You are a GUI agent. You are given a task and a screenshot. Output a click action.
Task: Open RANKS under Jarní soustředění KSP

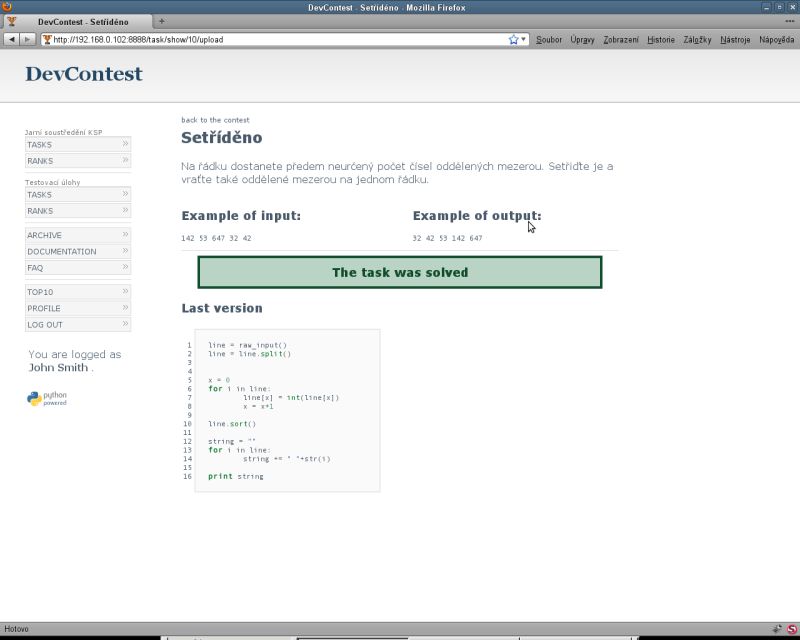[x=78, y=161]
